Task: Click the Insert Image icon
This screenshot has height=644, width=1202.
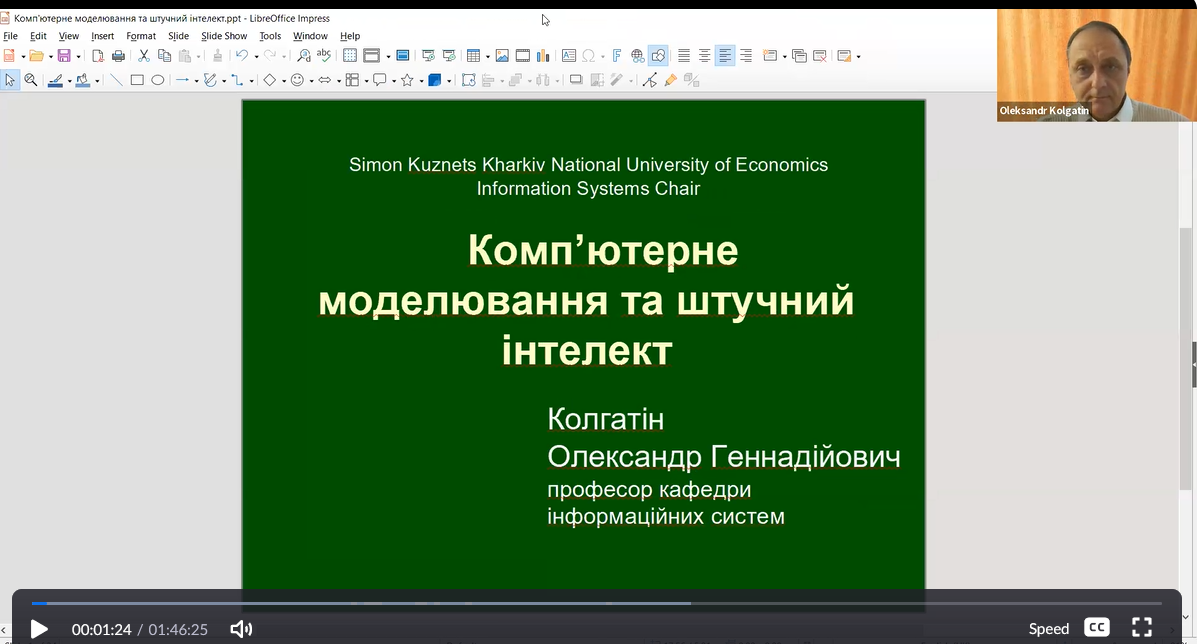Action: 502,56
